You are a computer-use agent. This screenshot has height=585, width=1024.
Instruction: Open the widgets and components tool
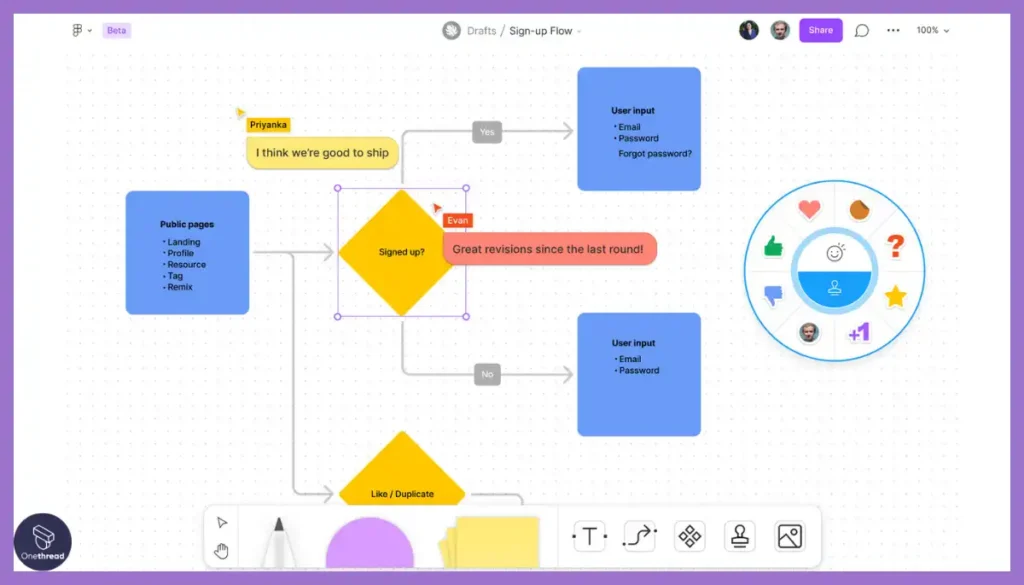690,536
